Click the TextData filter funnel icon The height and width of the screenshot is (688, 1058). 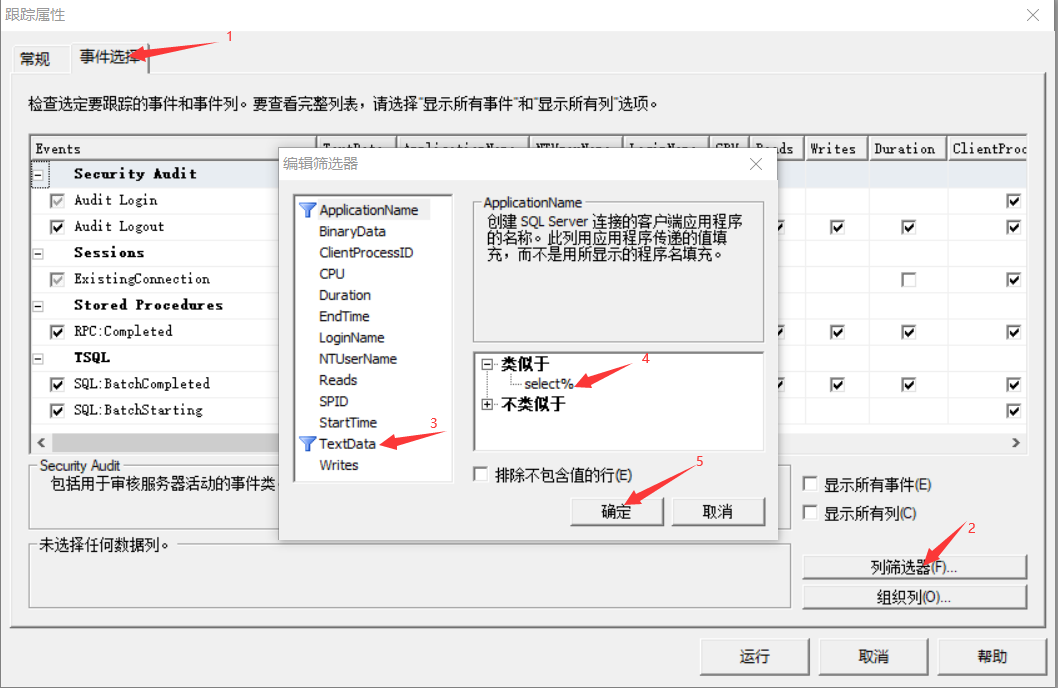308,444
